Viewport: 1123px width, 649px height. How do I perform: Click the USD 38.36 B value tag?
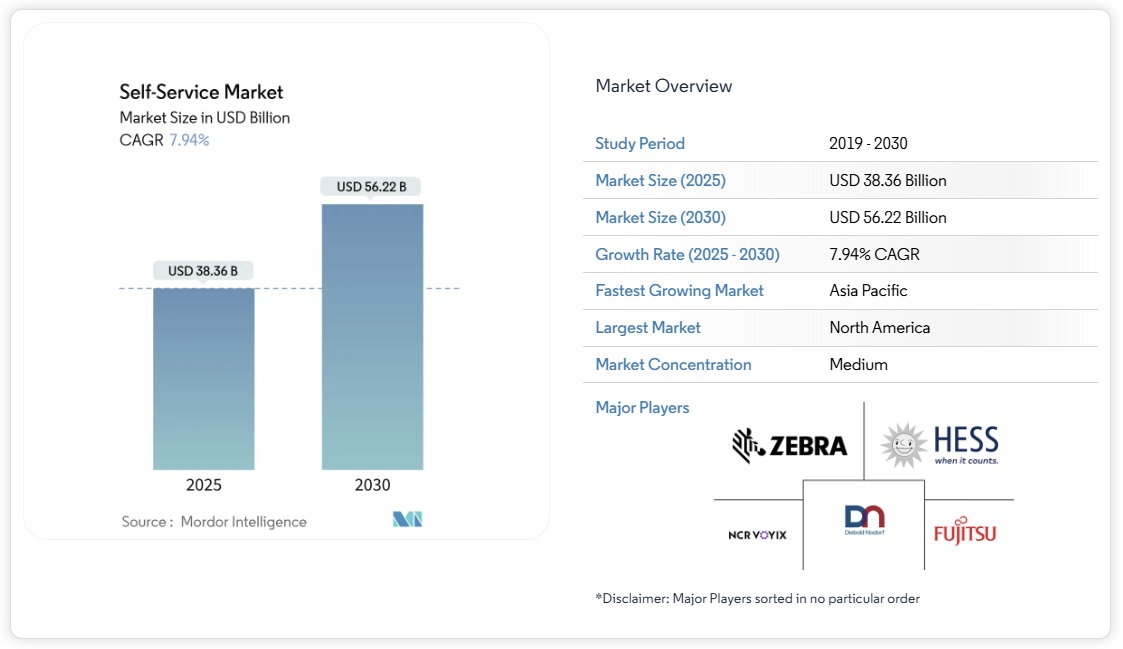tap(203, 270)
